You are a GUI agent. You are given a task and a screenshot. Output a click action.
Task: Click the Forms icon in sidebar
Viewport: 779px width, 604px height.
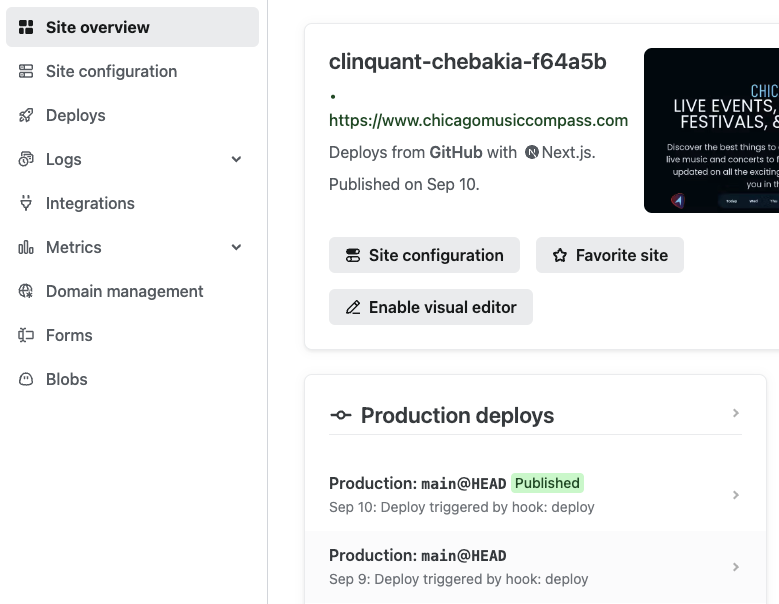pyautogui.click(x=26, y=335)
